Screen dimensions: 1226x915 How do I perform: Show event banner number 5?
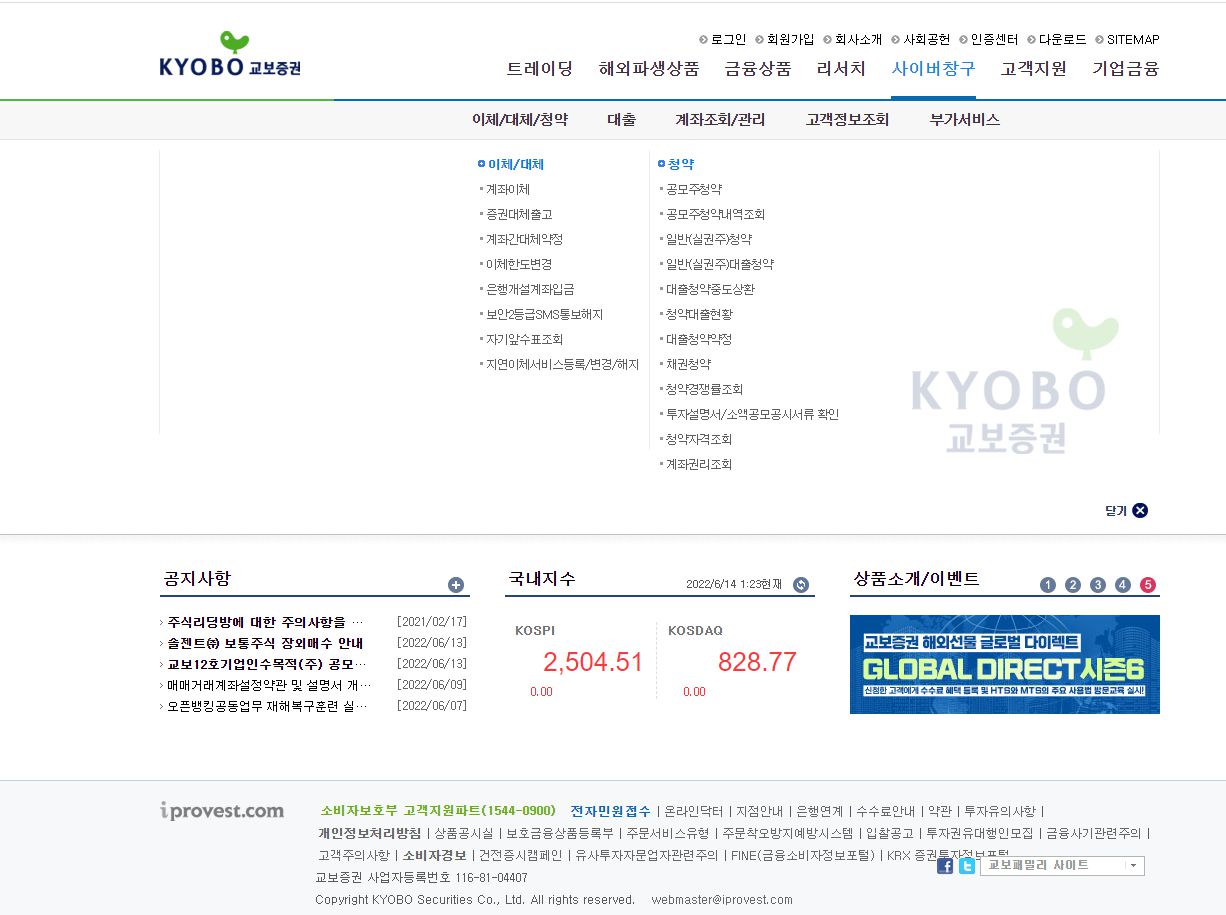(1148, 585)
